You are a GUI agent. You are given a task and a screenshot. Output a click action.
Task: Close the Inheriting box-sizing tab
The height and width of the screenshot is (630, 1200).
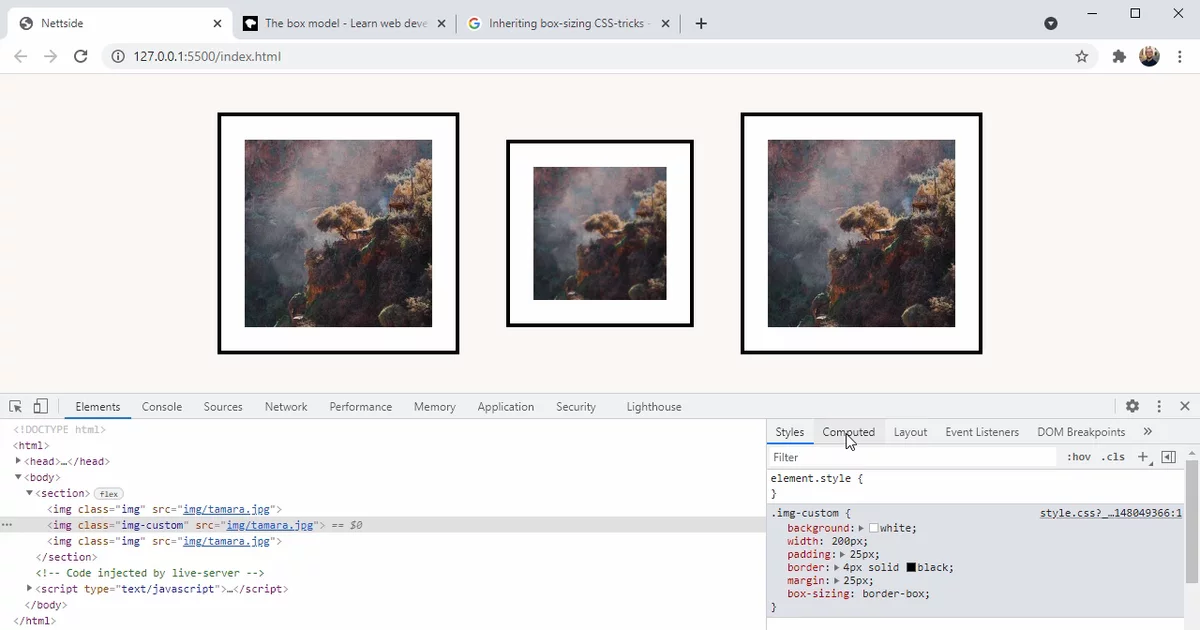[664, 23]
